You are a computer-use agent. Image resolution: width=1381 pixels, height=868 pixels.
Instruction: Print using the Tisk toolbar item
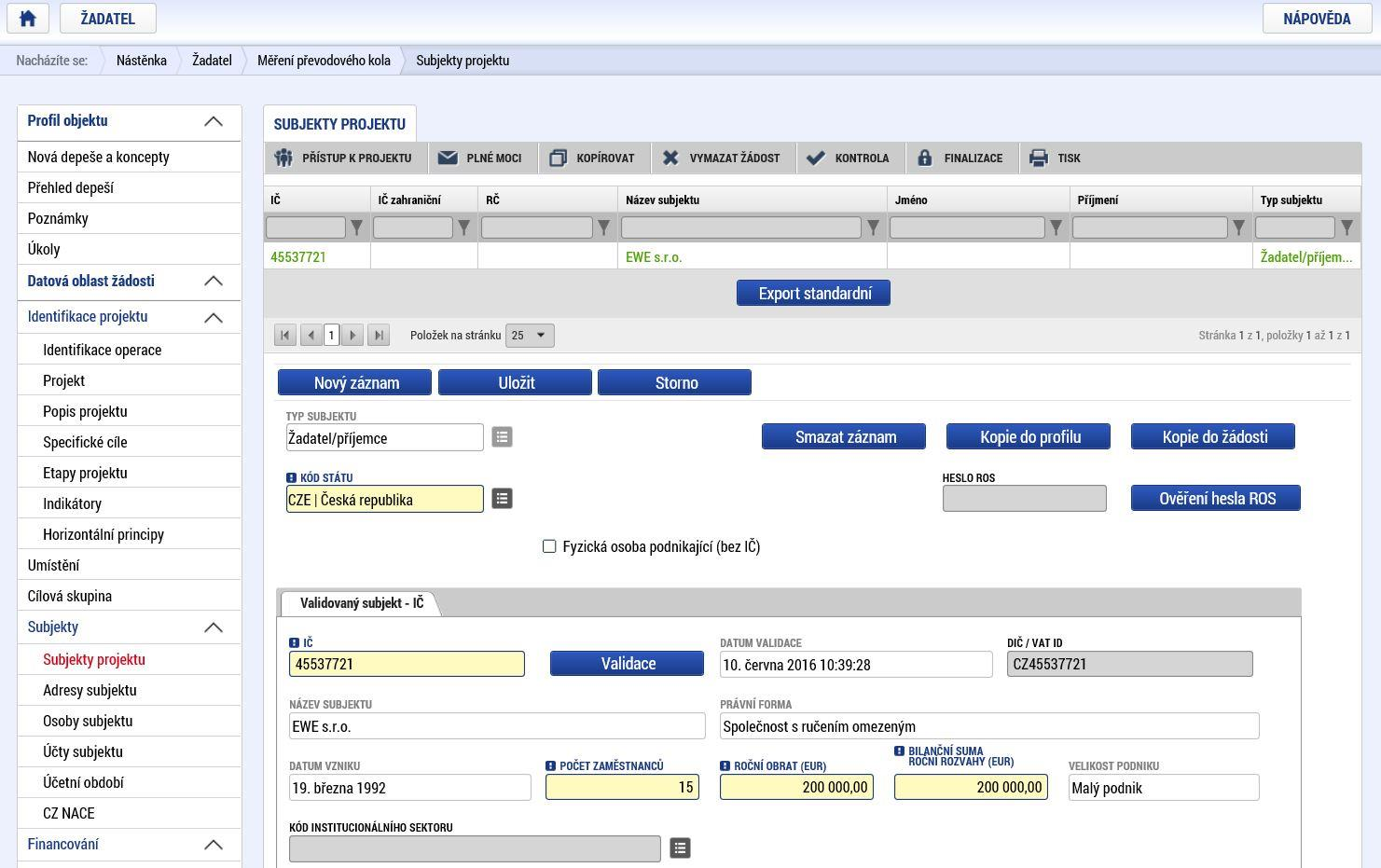click(1056, 158)
